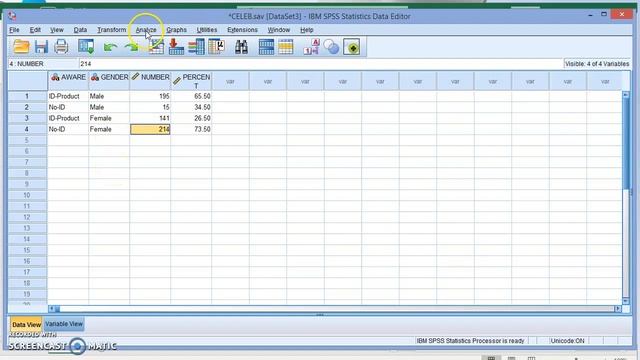
Task: Recall recently used dialogs icon
Action: [86, 47]
